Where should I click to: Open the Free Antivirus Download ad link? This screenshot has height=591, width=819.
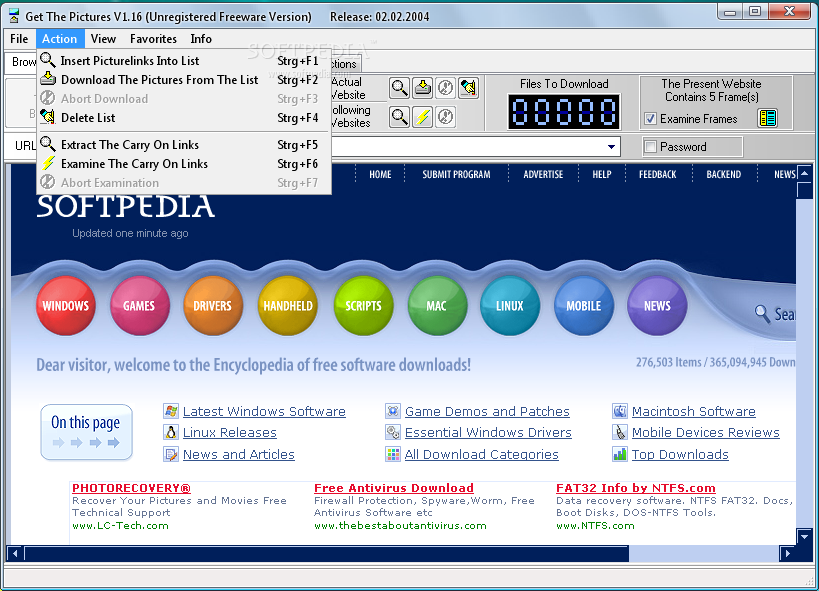394,488
